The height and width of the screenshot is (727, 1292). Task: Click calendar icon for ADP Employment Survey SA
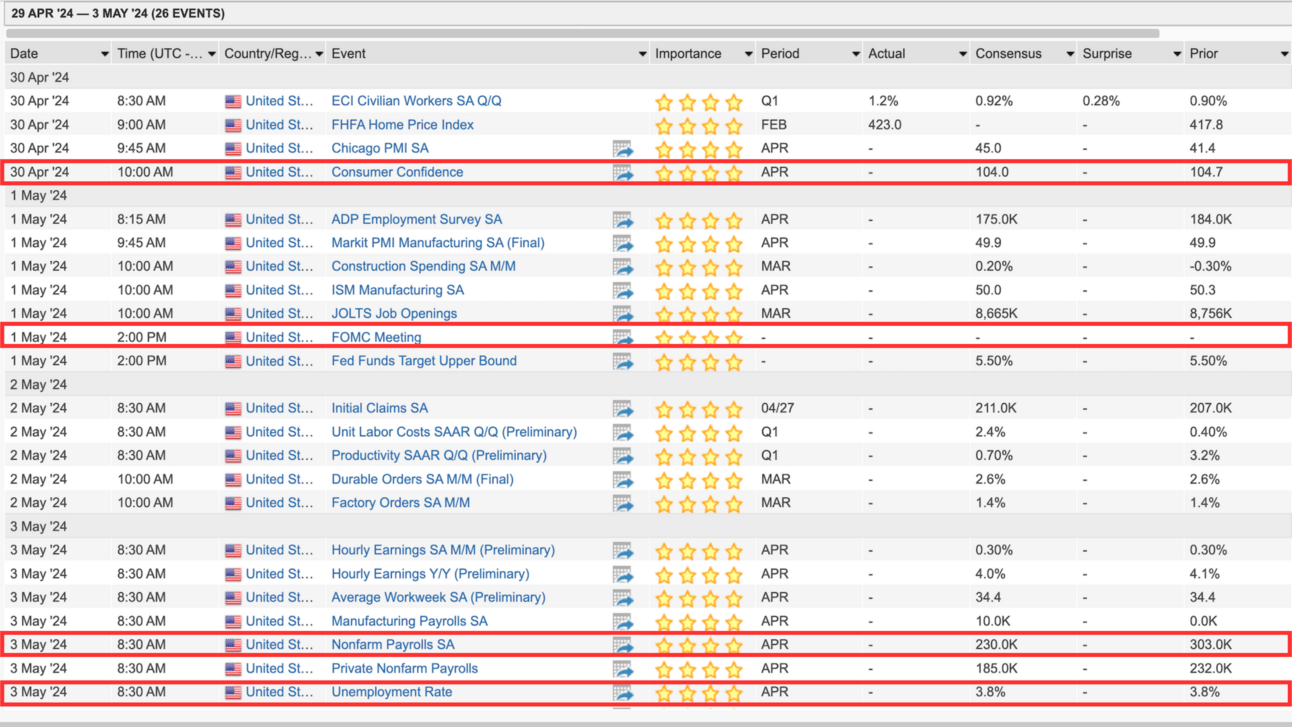[x=623, y=220]
